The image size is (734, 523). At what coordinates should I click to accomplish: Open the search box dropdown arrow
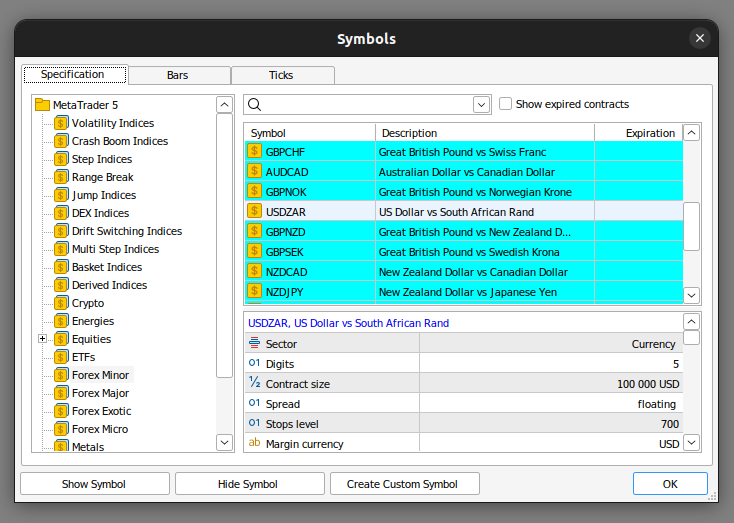pyautogui.click(x=481, y=105)
